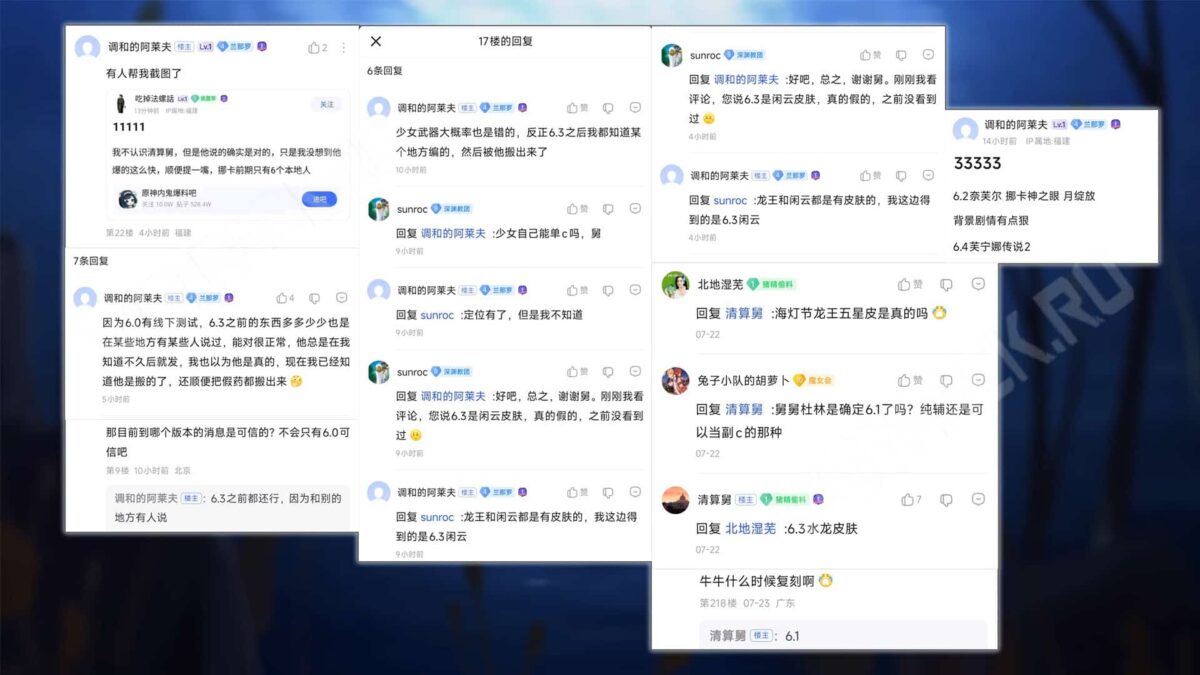Select the line "6.4芙宁娜传说2"
1200x675 pixels.
point(992,246)
